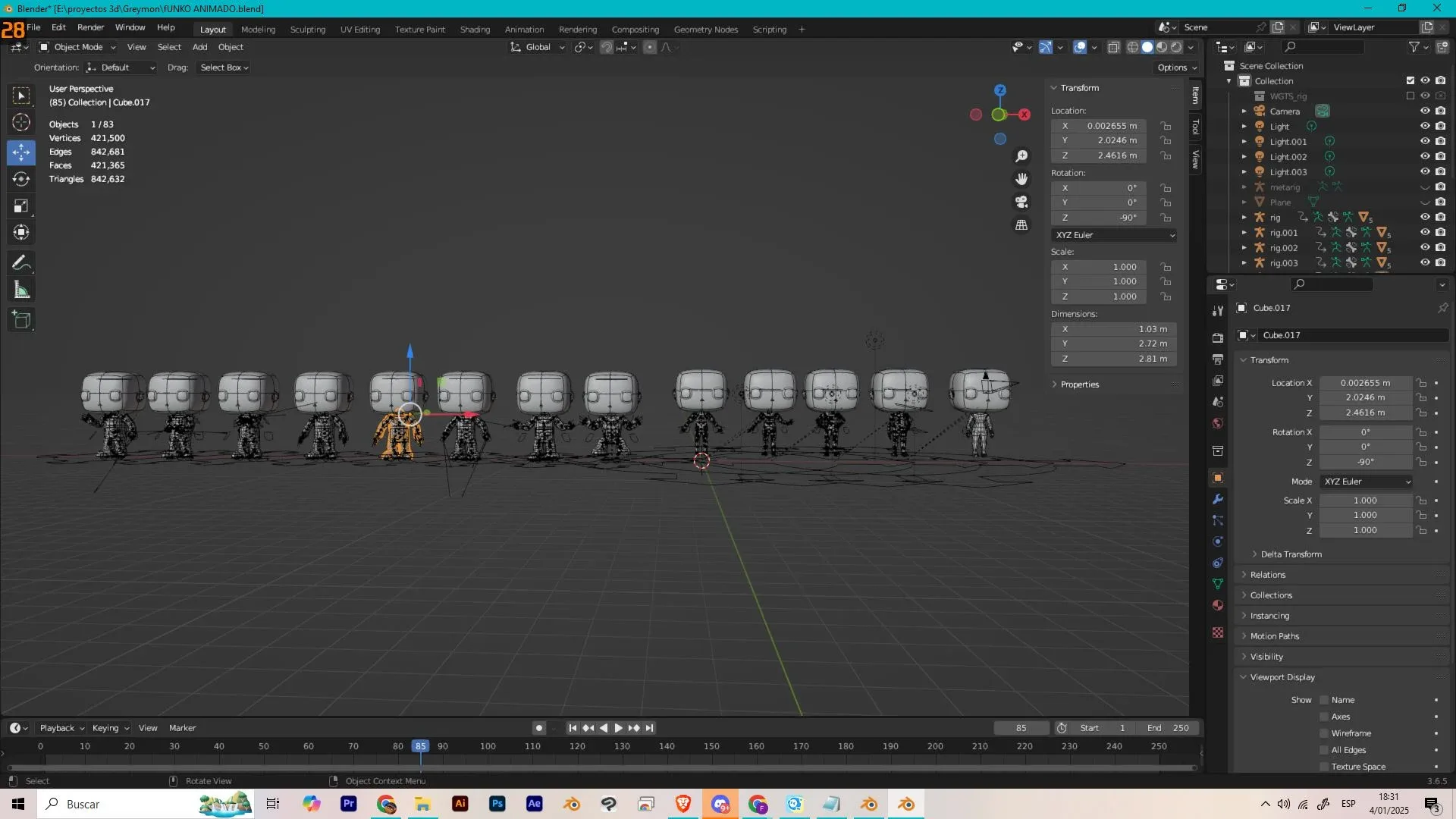Switch to the Sculpting workspace tab
Viewport: 1456px width, 819px height.
tap(307, 30)
